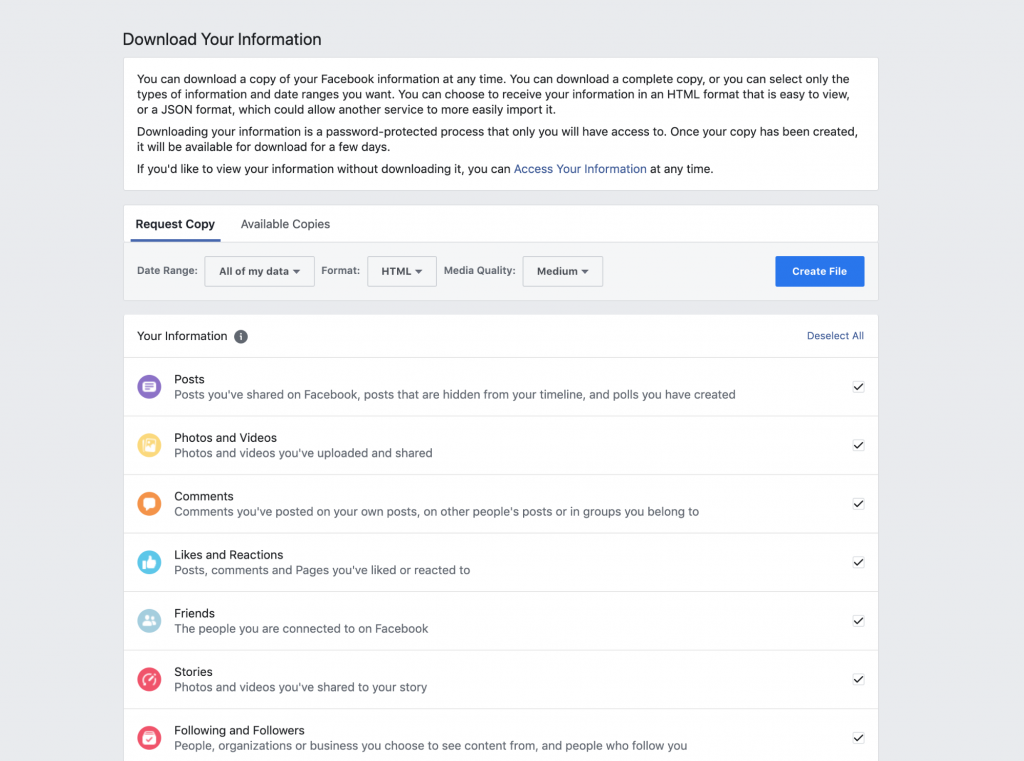Screen dimensions: 1024x761
Task: Click the 'Format:' label
Action: [x=340, y=270]
